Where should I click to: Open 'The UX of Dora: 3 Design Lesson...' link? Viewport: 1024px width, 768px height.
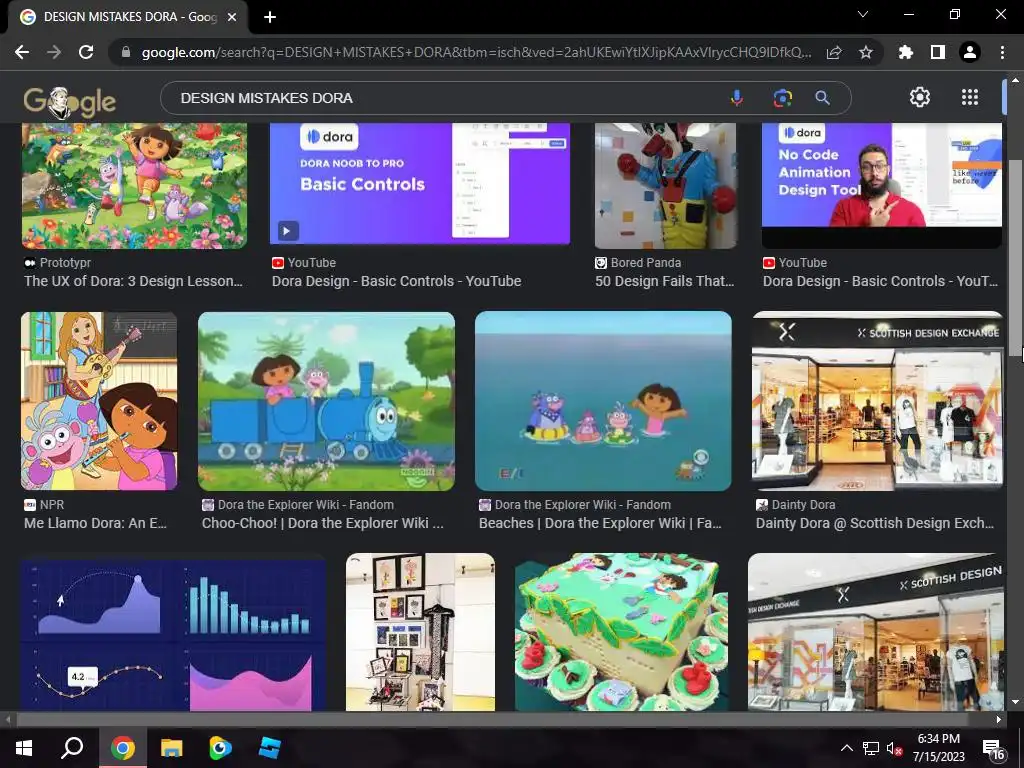coord(133,281)
